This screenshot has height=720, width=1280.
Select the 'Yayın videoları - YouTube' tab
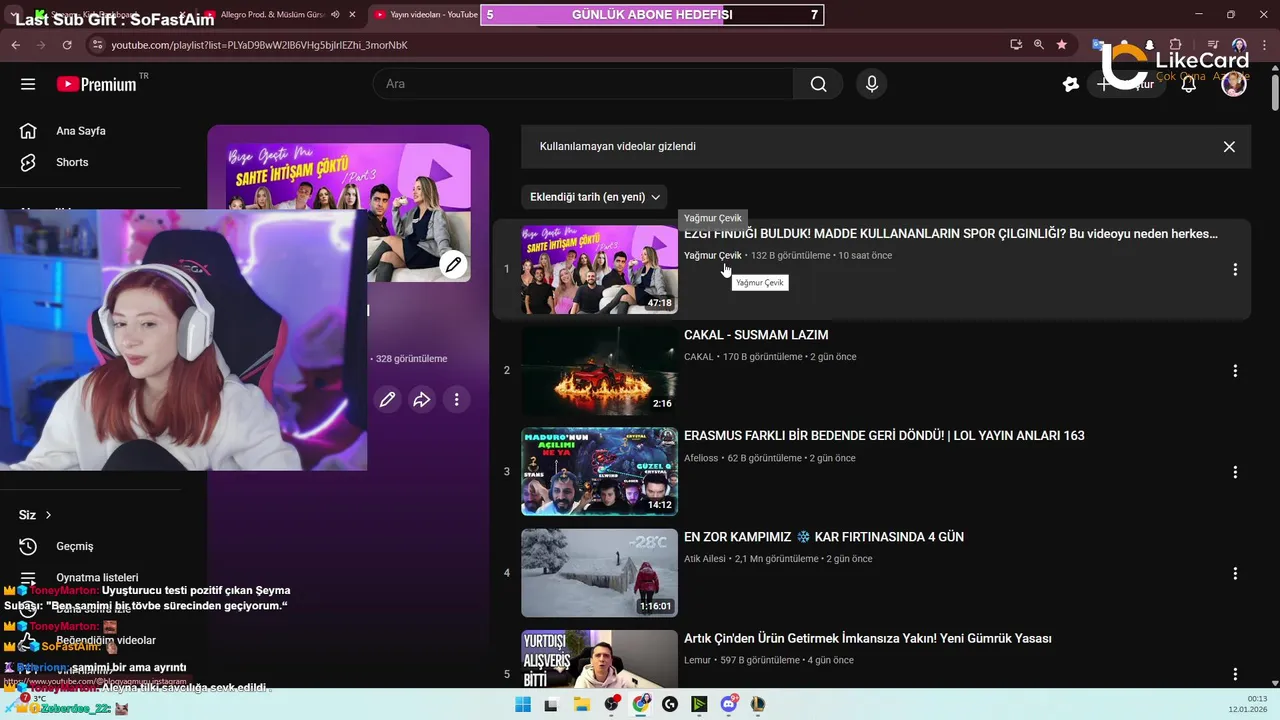pyautogui.click(x=425, y=15)
